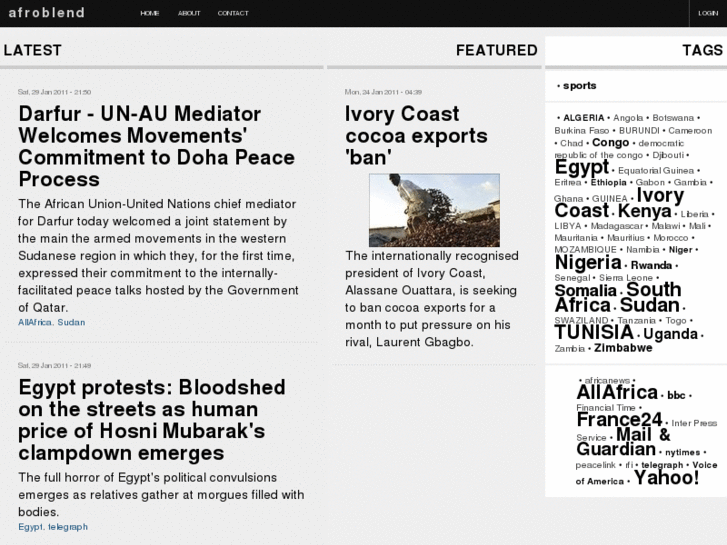Click the AllAfrica tag under Darfur article
The height and width of the screenshot is (545, 727).
tap(35, 322)
